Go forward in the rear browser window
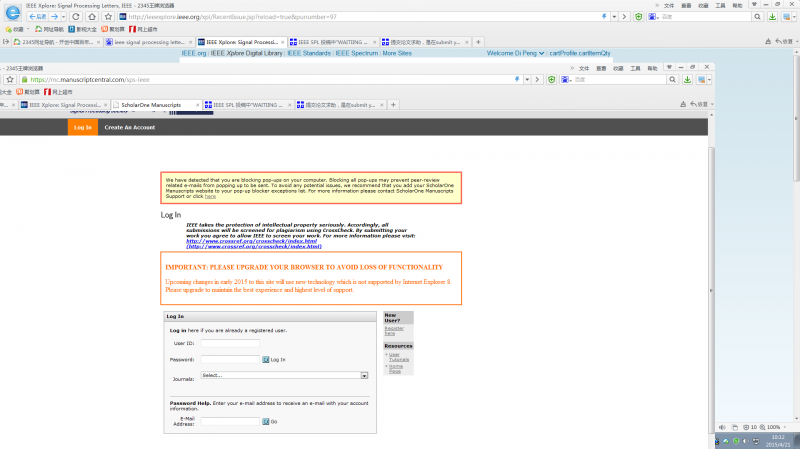This screenshot has width=800, height=449. [55, 17]
